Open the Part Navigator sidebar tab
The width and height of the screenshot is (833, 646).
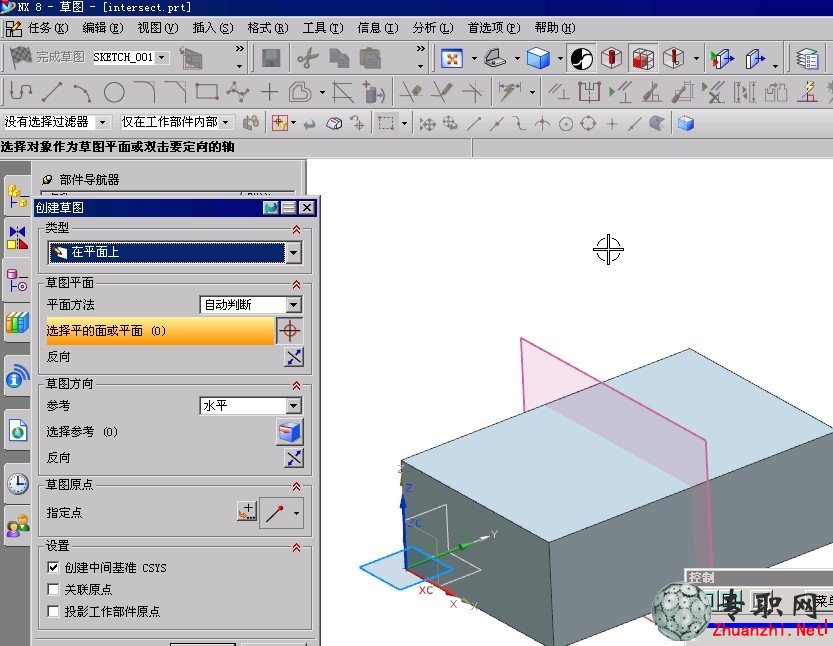(x=18, y=280)
